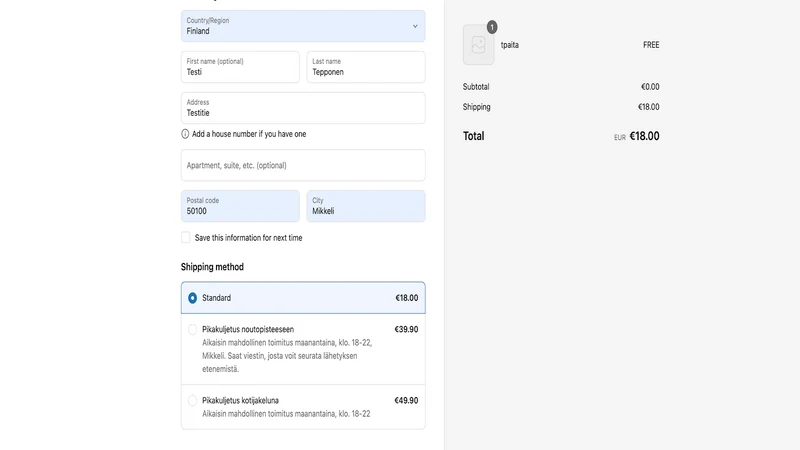Screen dimensions: 800x450
Task: Select Pikakuljetus kotijakeluna shipping option
Action: (192, 401)
